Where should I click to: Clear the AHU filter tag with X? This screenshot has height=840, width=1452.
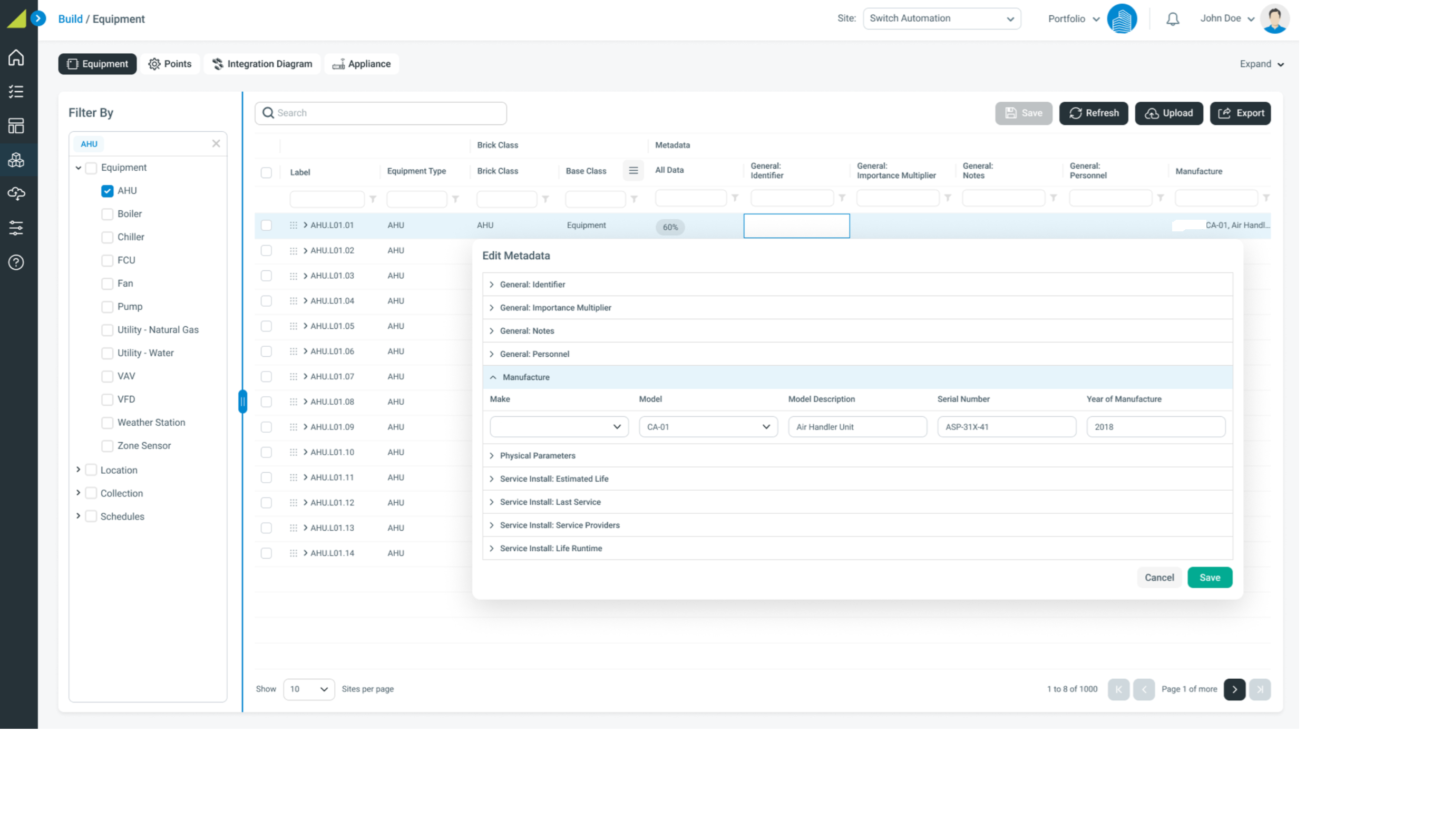[216, 143]
